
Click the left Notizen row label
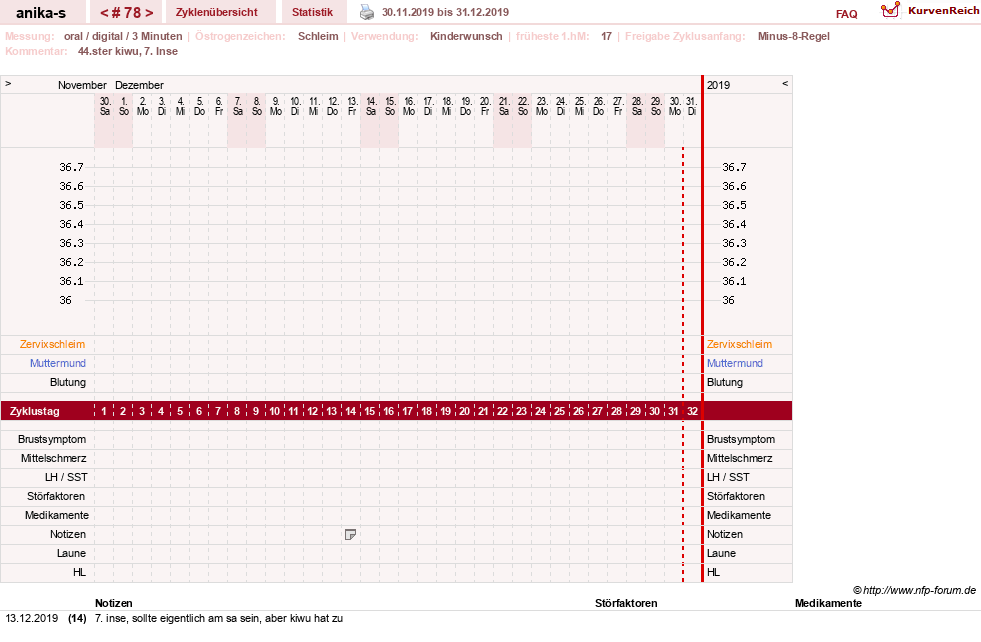(68, 534)
